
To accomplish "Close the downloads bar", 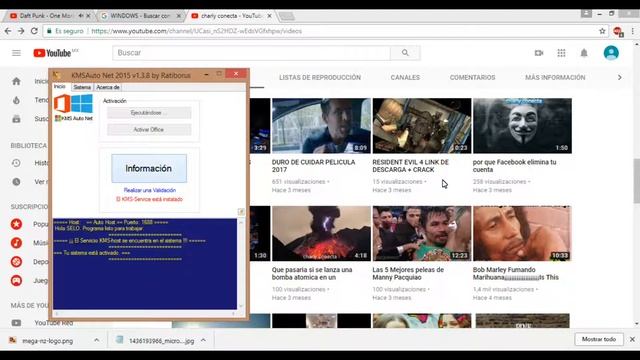I will 632,339.
